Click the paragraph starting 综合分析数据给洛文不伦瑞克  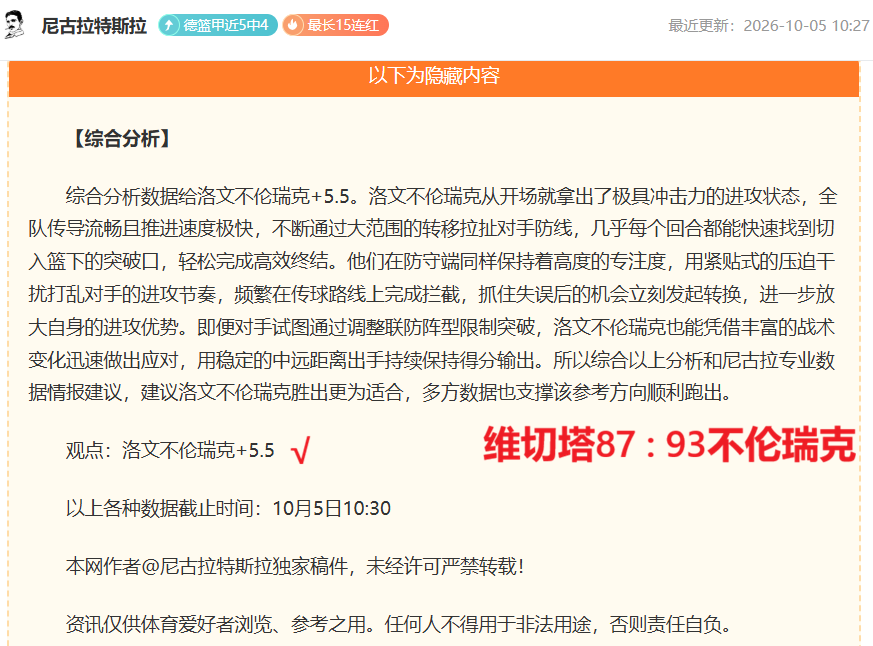(x=433, y=294)
